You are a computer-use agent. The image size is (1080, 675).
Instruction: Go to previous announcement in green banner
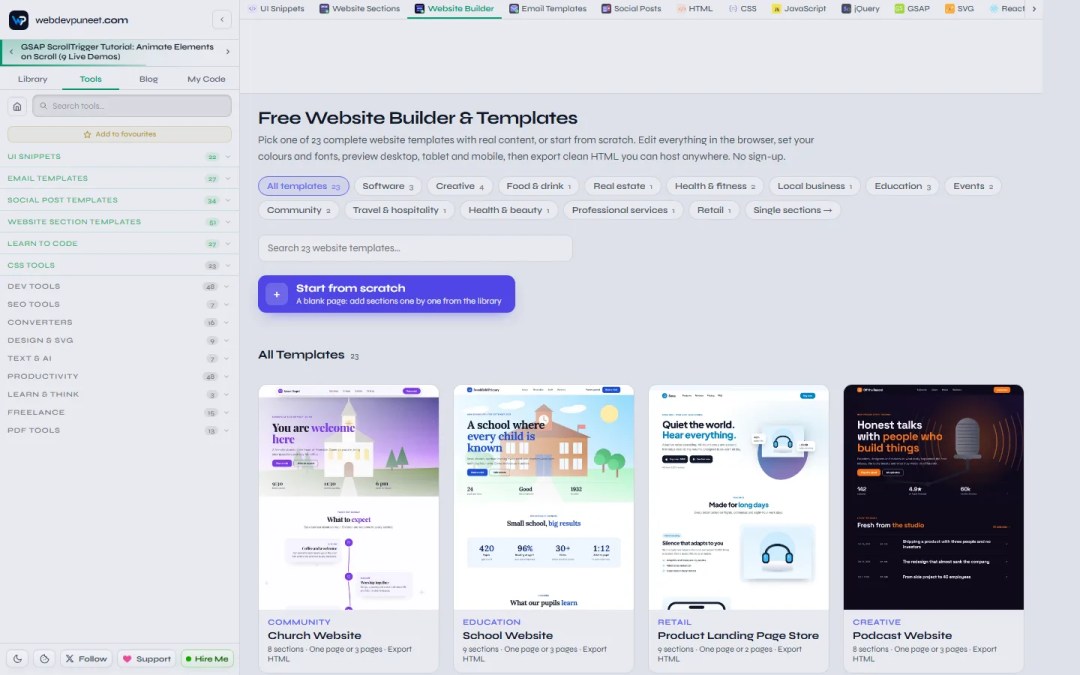coord(11,52)
